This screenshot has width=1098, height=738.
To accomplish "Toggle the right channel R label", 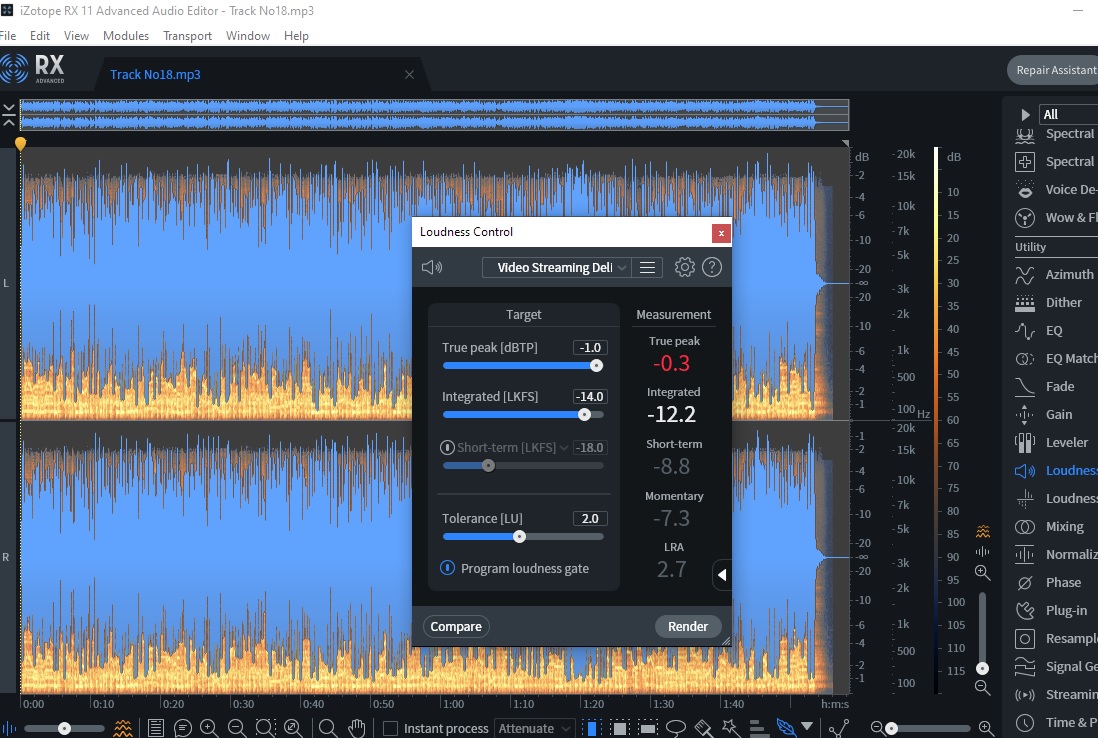I will pos(6,557).
